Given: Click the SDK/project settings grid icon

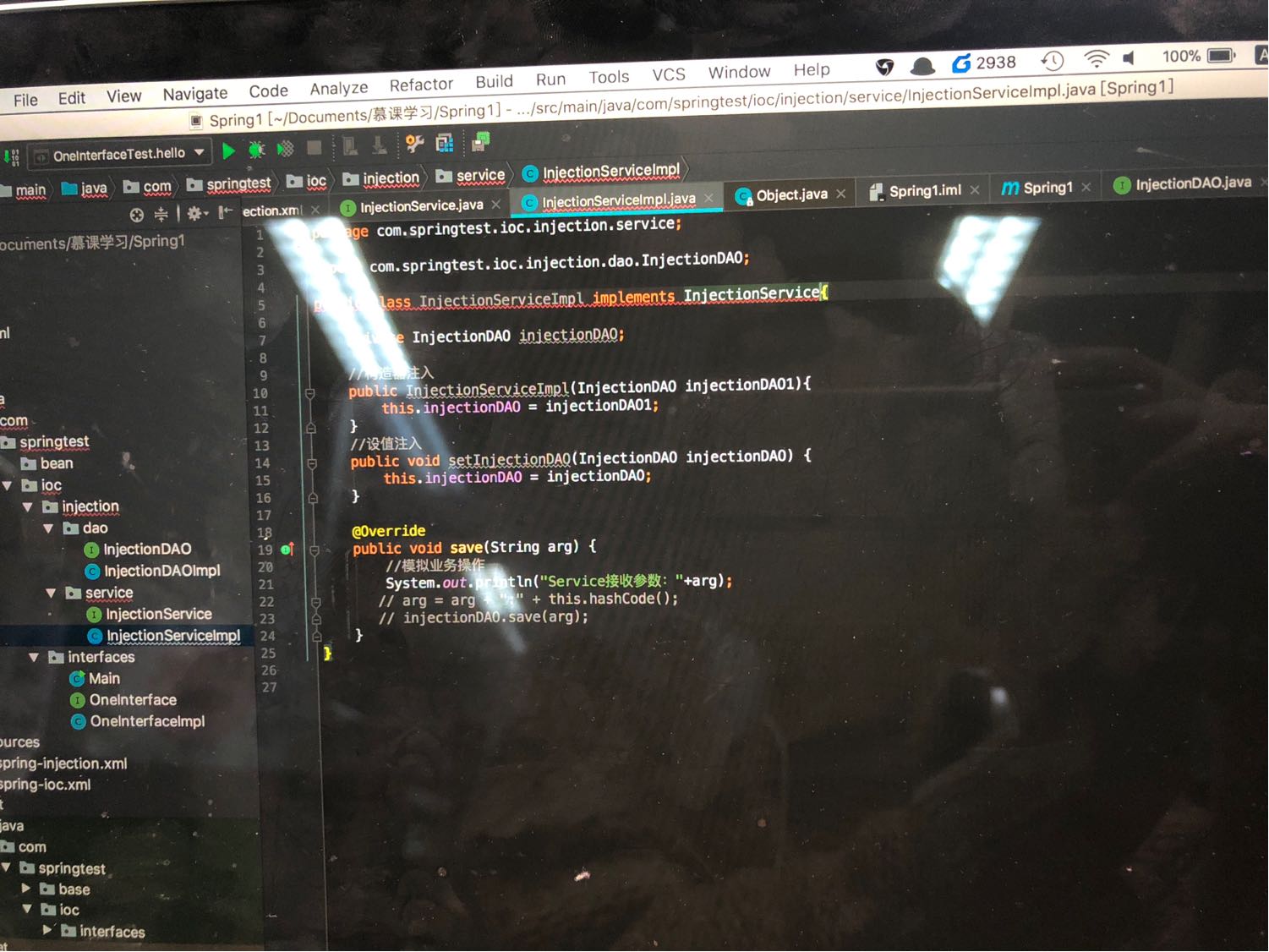Looking at the screenshot, I should tap(445, 143).
